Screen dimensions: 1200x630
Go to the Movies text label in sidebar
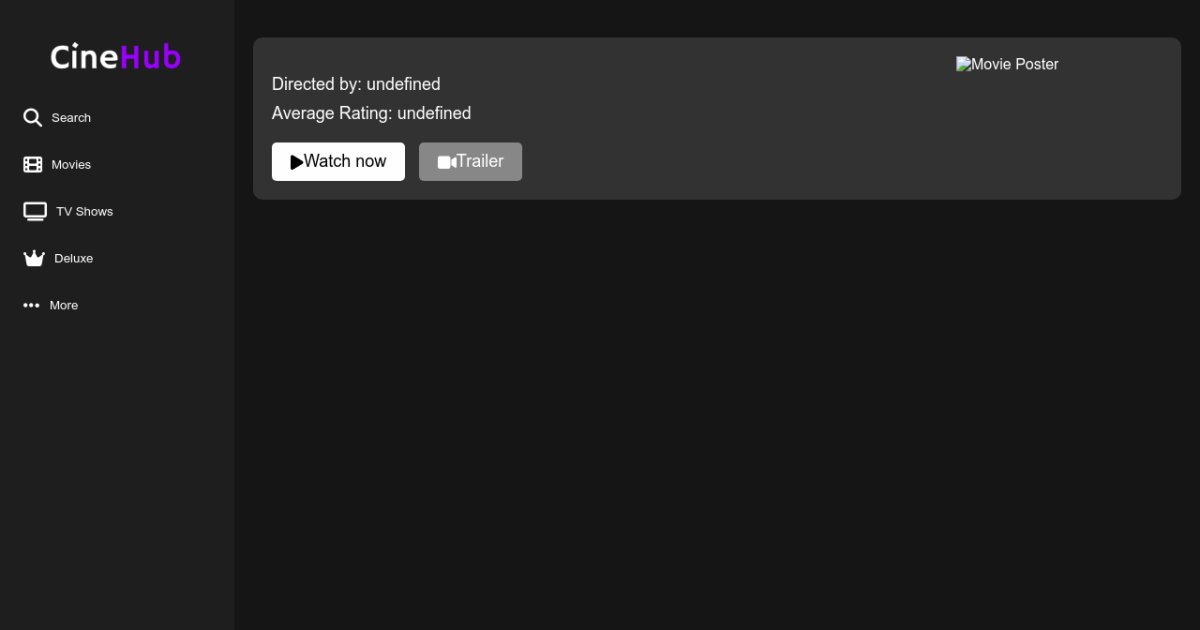click(71, 165)
